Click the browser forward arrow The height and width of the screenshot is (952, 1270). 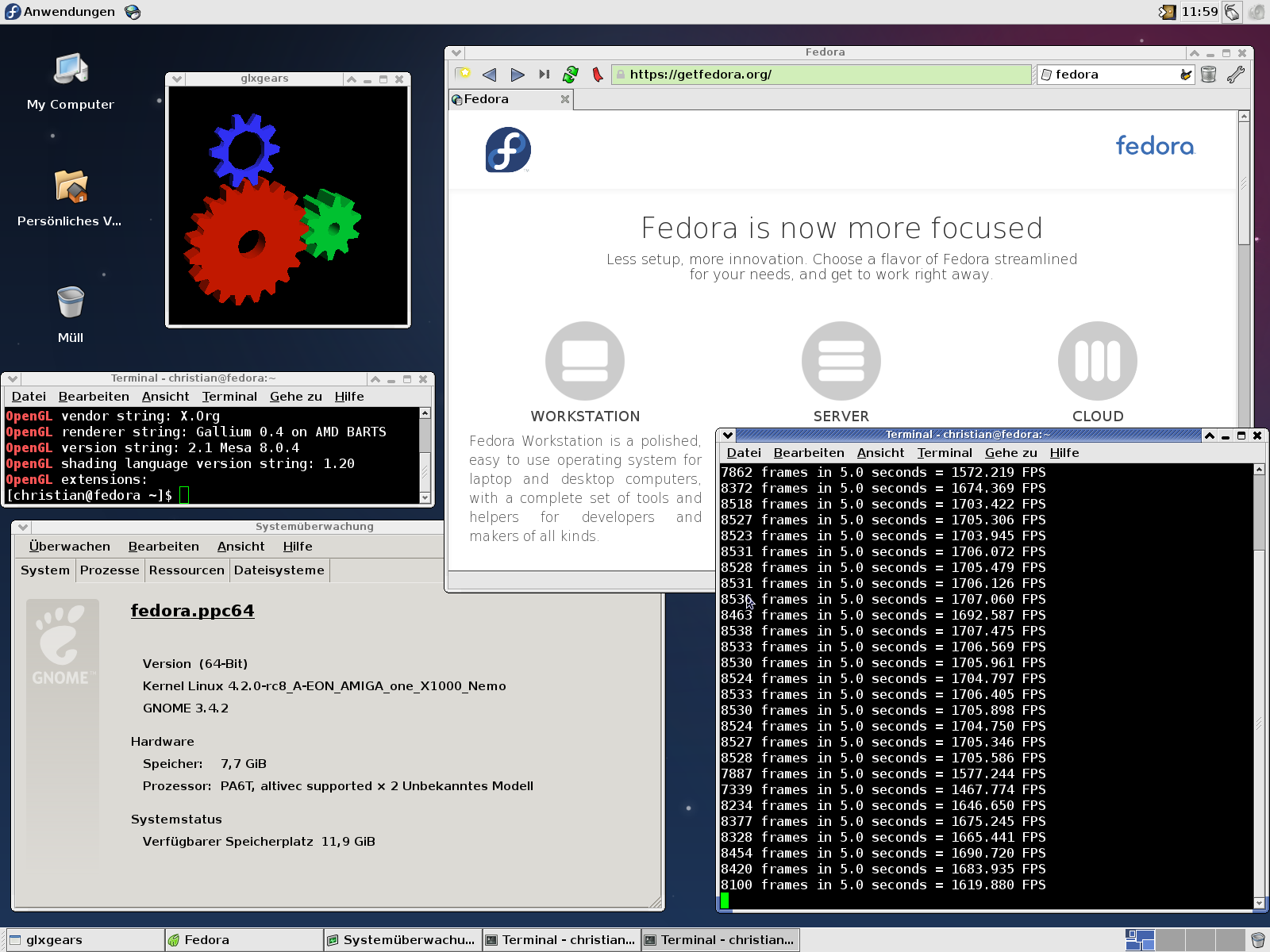(518, 75)
